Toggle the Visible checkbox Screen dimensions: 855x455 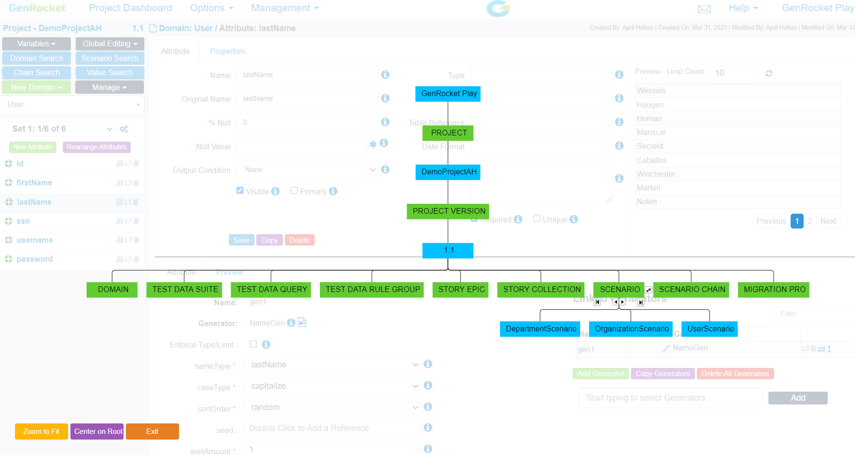tap(240, 190)
